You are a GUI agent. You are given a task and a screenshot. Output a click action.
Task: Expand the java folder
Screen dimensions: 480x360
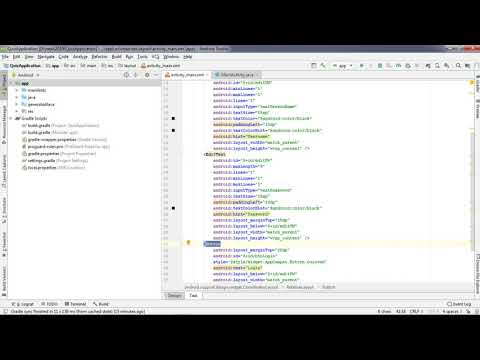[x=17, y=97]
